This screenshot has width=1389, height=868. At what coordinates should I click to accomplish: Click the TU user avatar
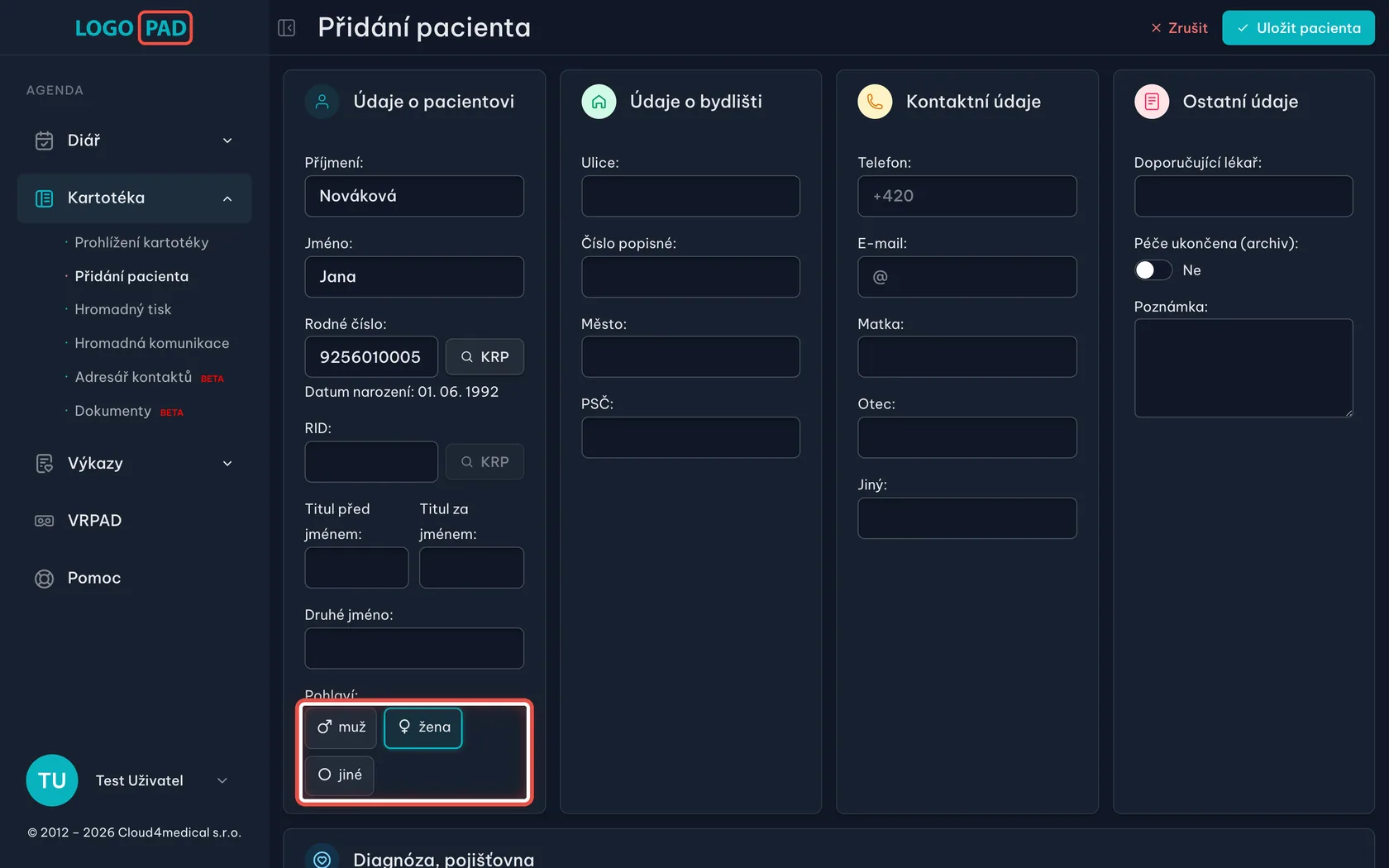(52, 780)
